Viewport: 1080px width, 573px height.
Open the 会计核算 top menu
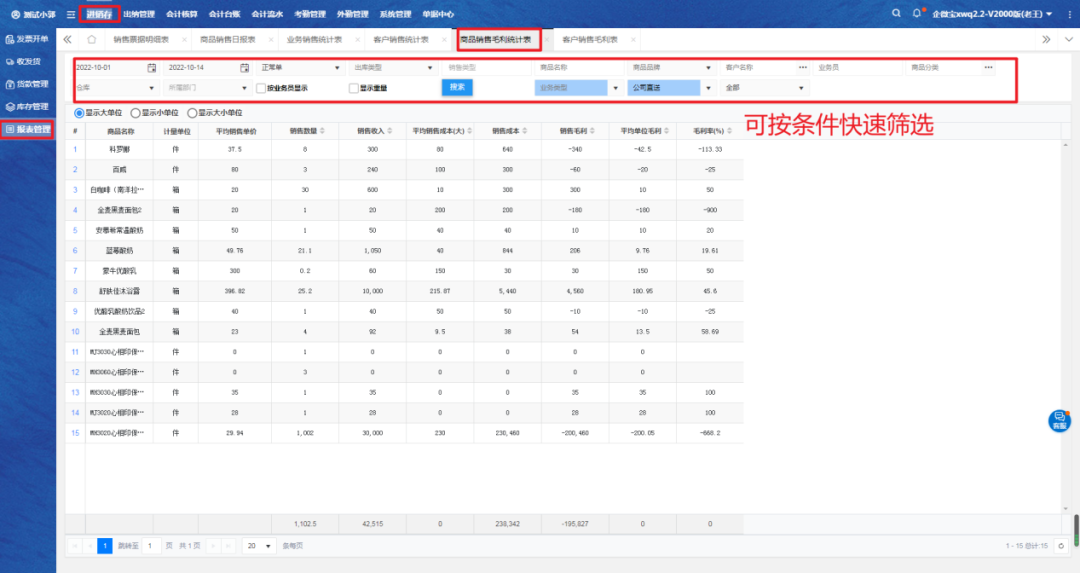coord(181,14)
